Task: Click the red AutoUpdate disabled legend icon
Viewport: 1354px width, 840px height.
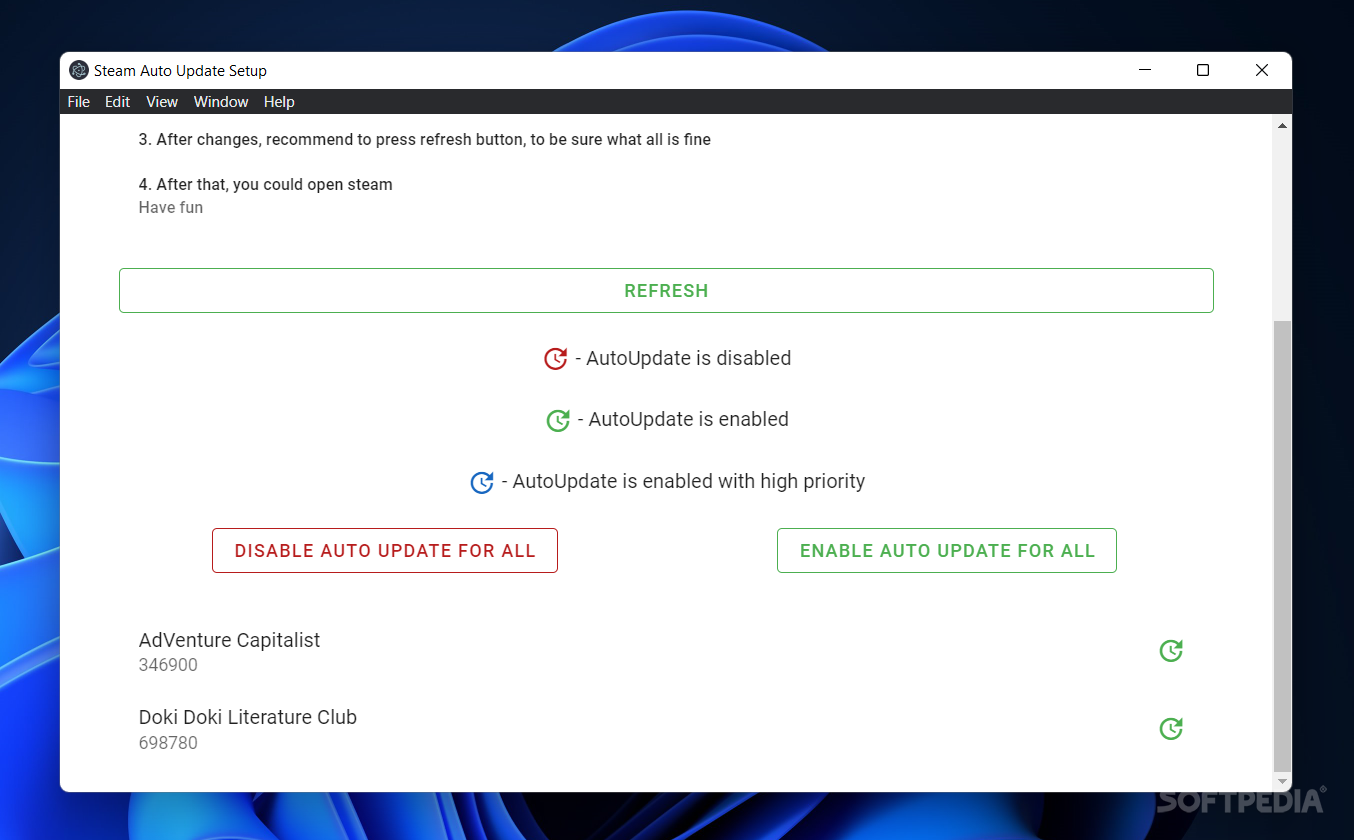Action: point(556,359)
